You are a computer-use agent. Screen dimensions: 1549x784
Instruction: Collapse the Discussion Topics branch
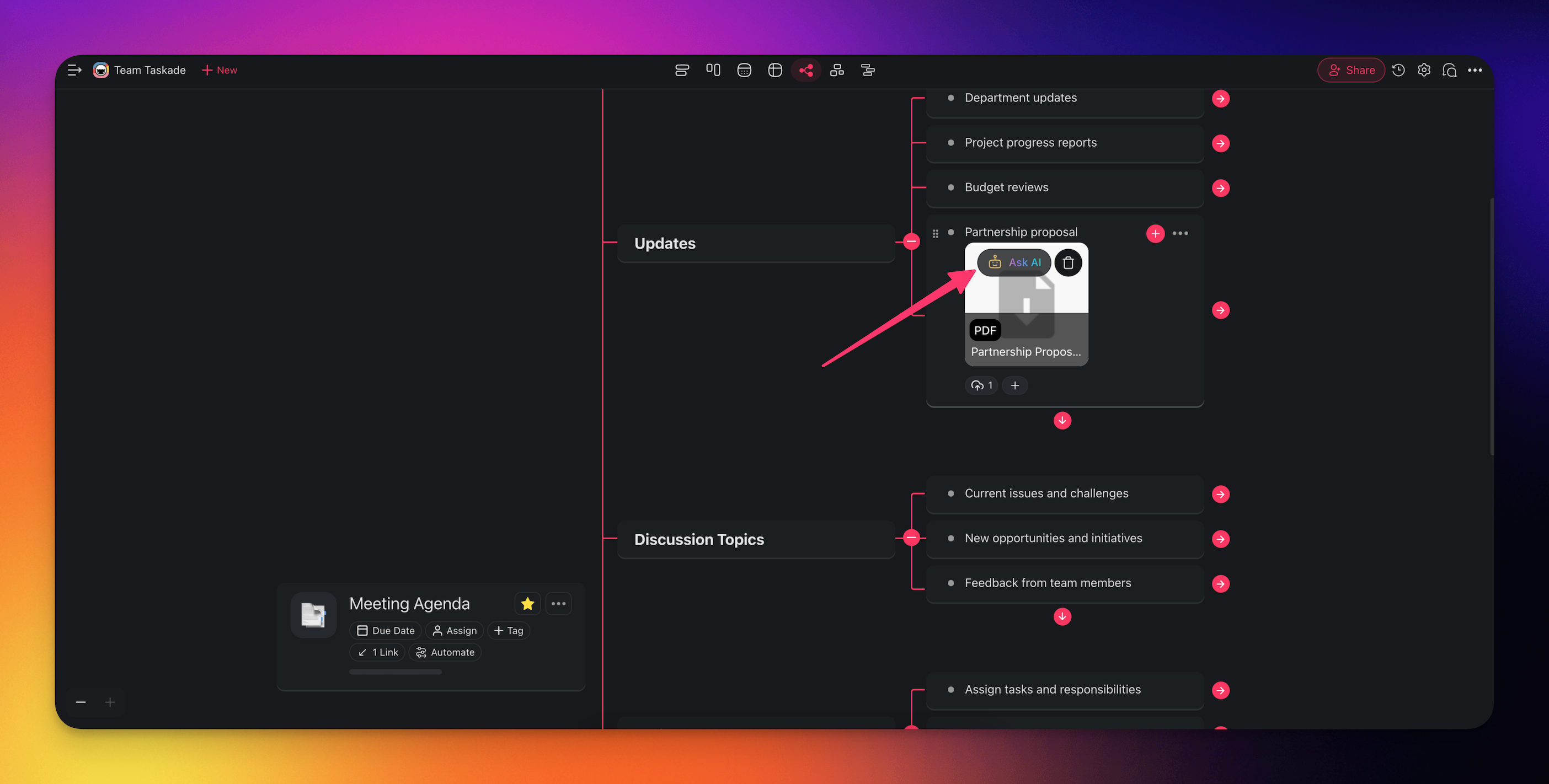tap(912, 538)
